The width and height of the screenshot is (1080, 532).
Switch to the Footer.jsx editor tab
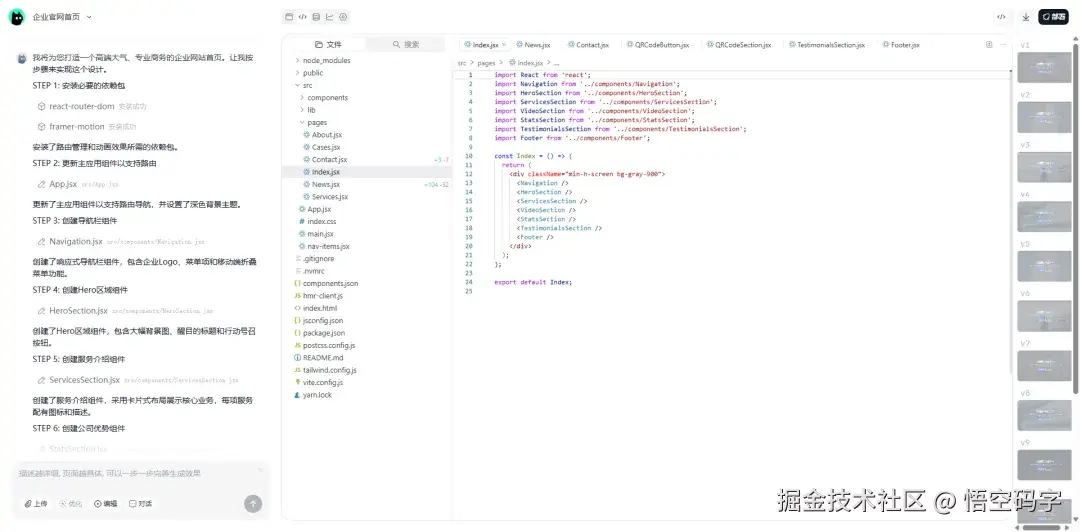click(901, 45)
